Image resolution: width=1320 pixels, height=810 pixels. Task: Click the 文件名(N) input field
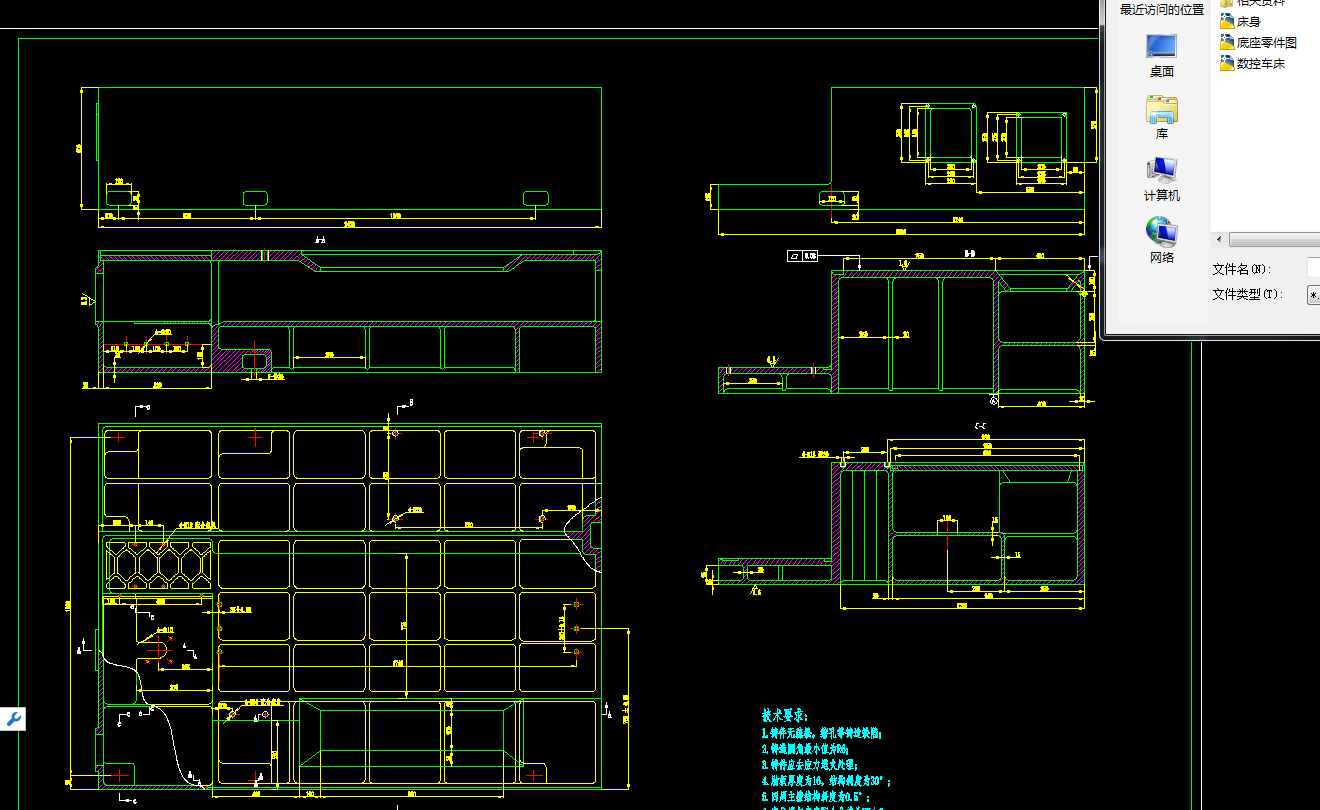point(1313,269)
